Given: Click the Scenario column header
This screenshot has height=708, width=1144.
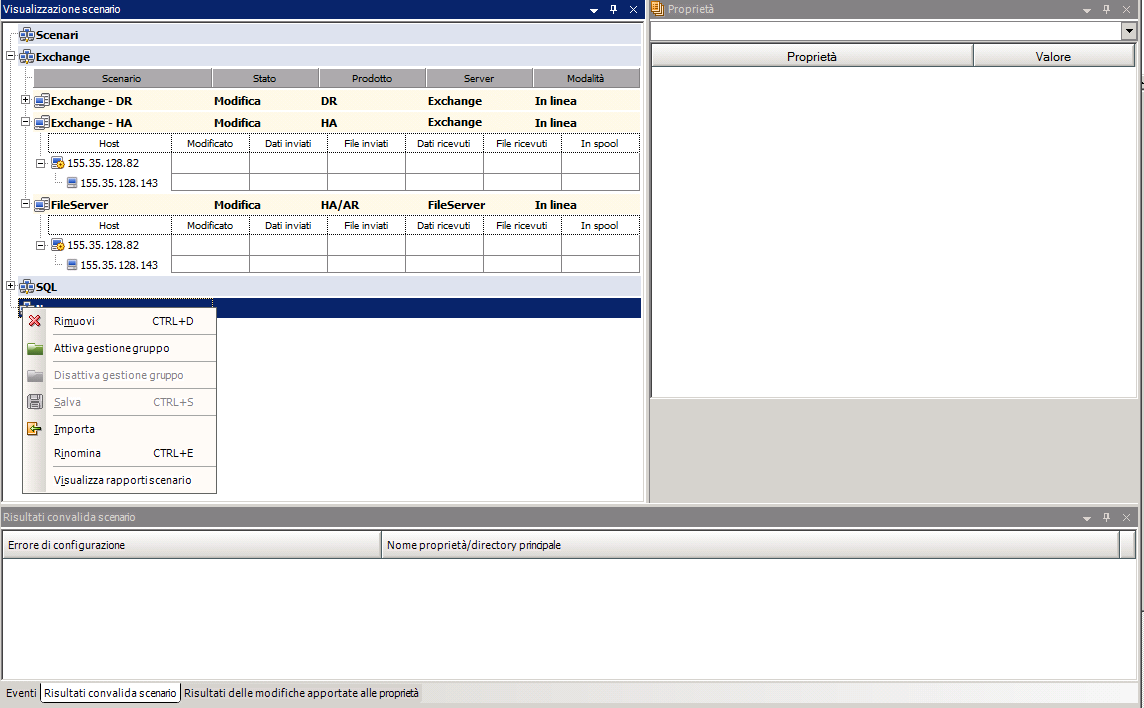Looking at the screenshot, I should coord(122,78).
